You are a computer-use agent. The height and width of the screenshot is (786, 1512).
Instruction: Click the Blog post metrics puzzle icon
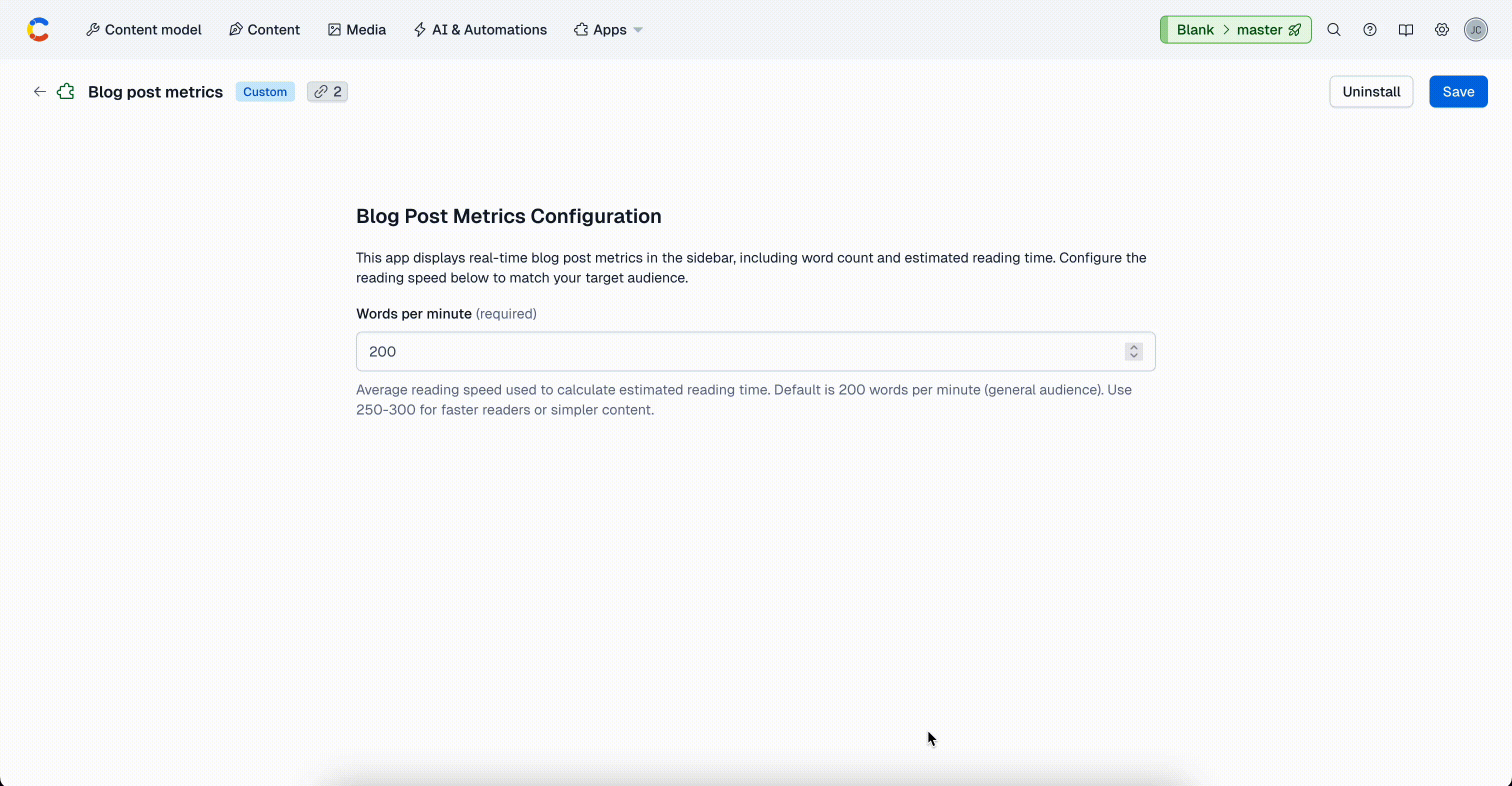[x=65, y=91]
